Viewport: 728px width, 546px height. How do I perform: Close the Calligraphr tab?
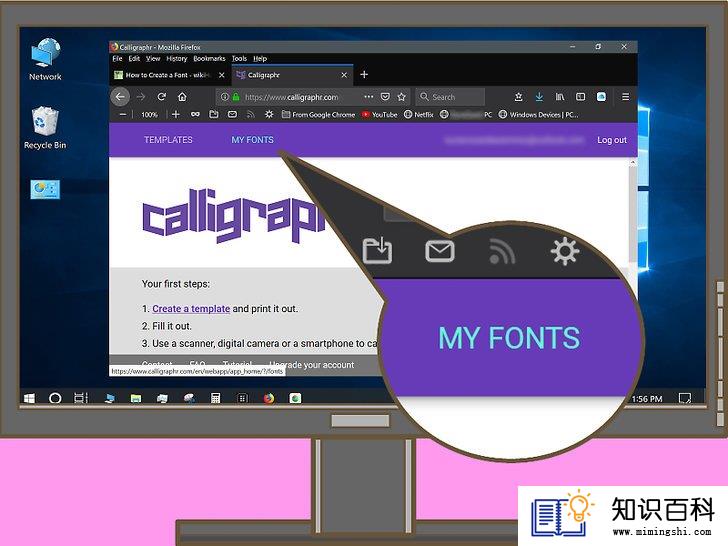coord(344,75)
